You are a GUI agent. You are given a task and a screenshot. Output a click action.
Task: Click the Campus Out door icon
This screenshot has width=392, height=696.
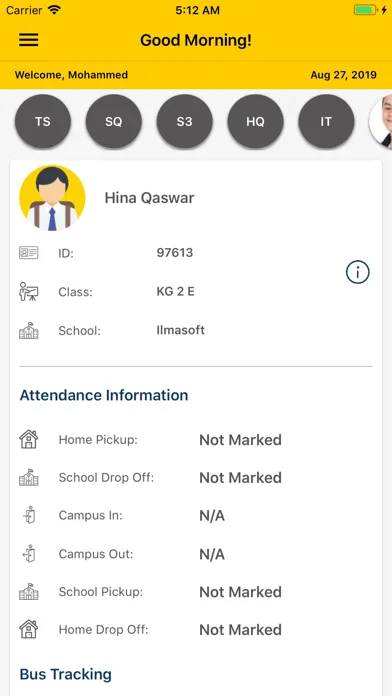click(29, 554)
